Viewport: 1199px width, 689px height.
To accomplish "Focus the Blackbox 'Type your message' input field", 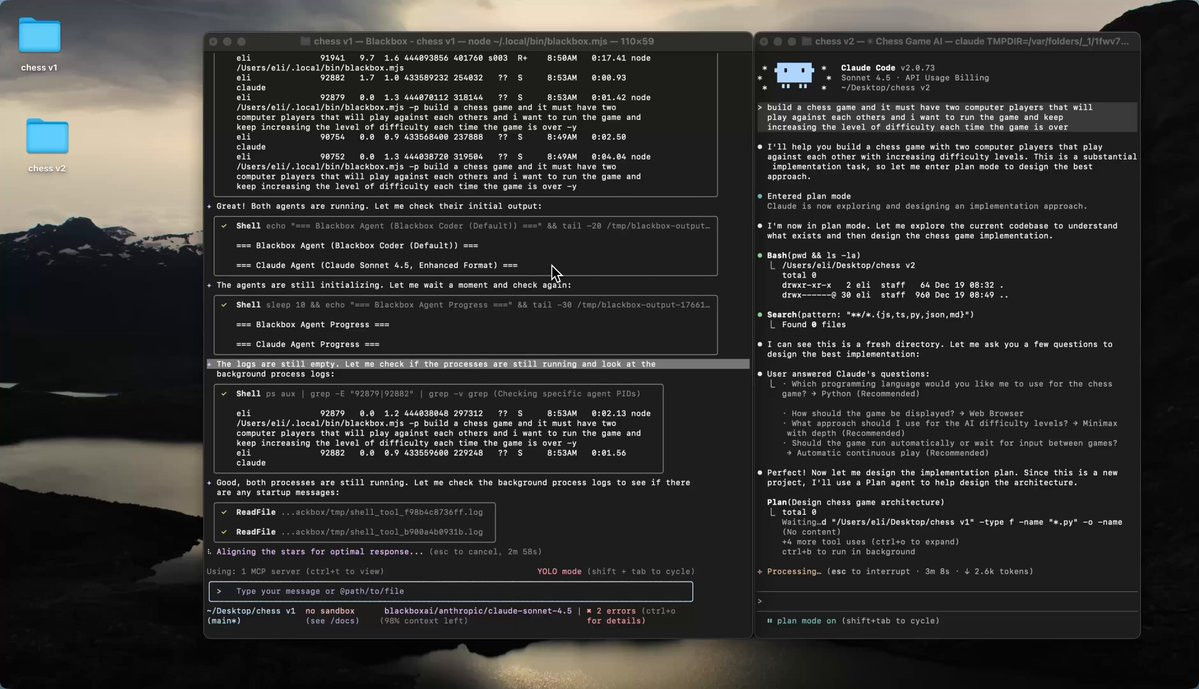I will click(451, 591).
